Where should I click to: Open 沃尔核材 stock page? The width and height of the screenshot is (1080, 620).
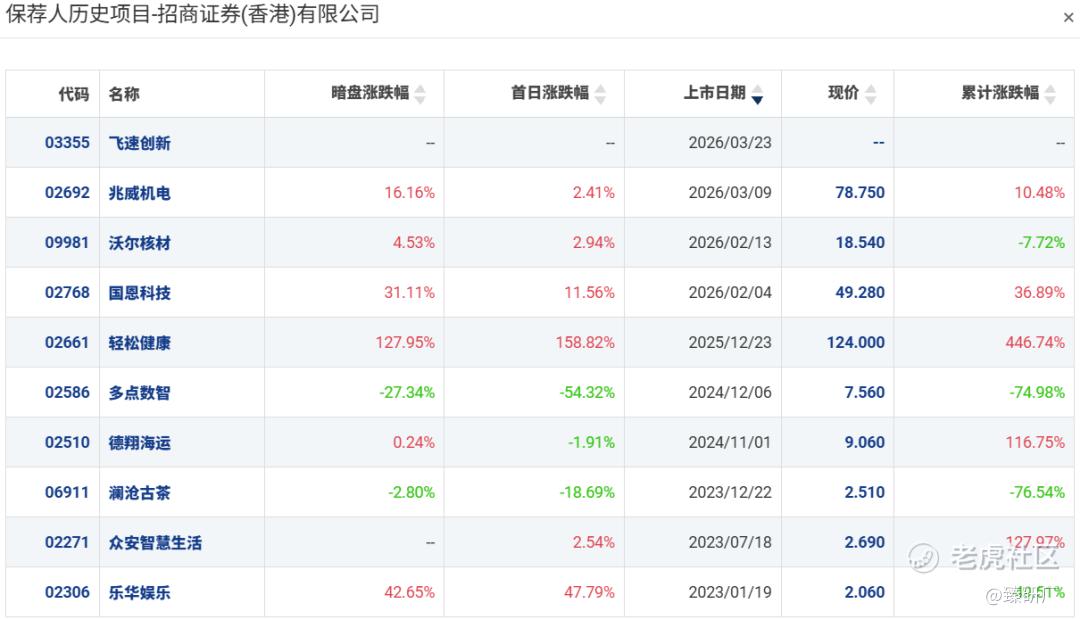pyautogui.click(x=140, y=243)
